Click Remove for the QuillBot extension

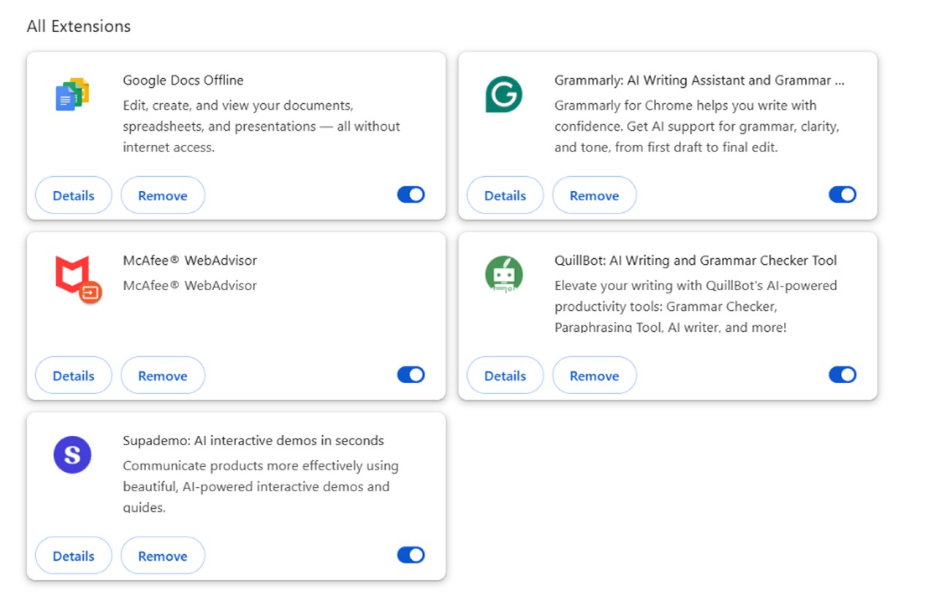(594, 376)
